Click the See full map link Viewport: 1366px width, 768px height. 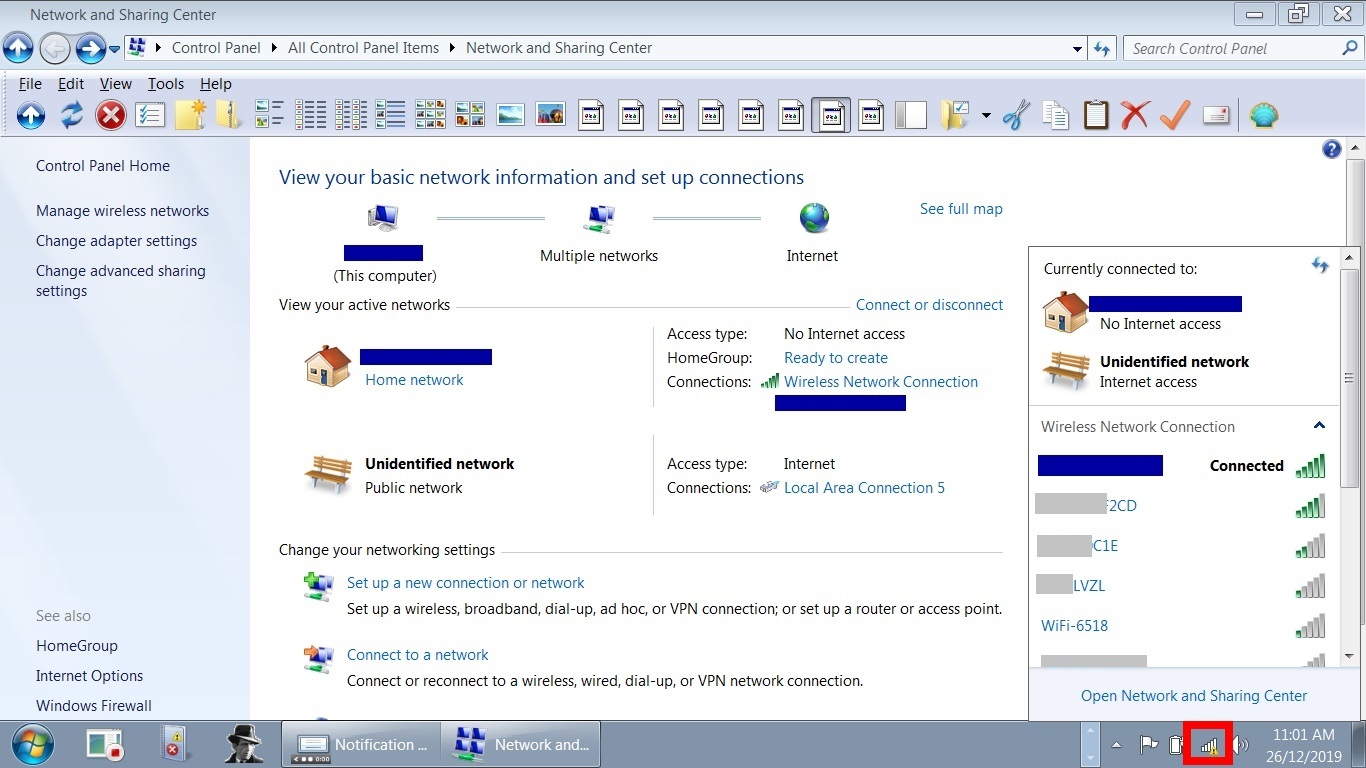tap(961, 209)
